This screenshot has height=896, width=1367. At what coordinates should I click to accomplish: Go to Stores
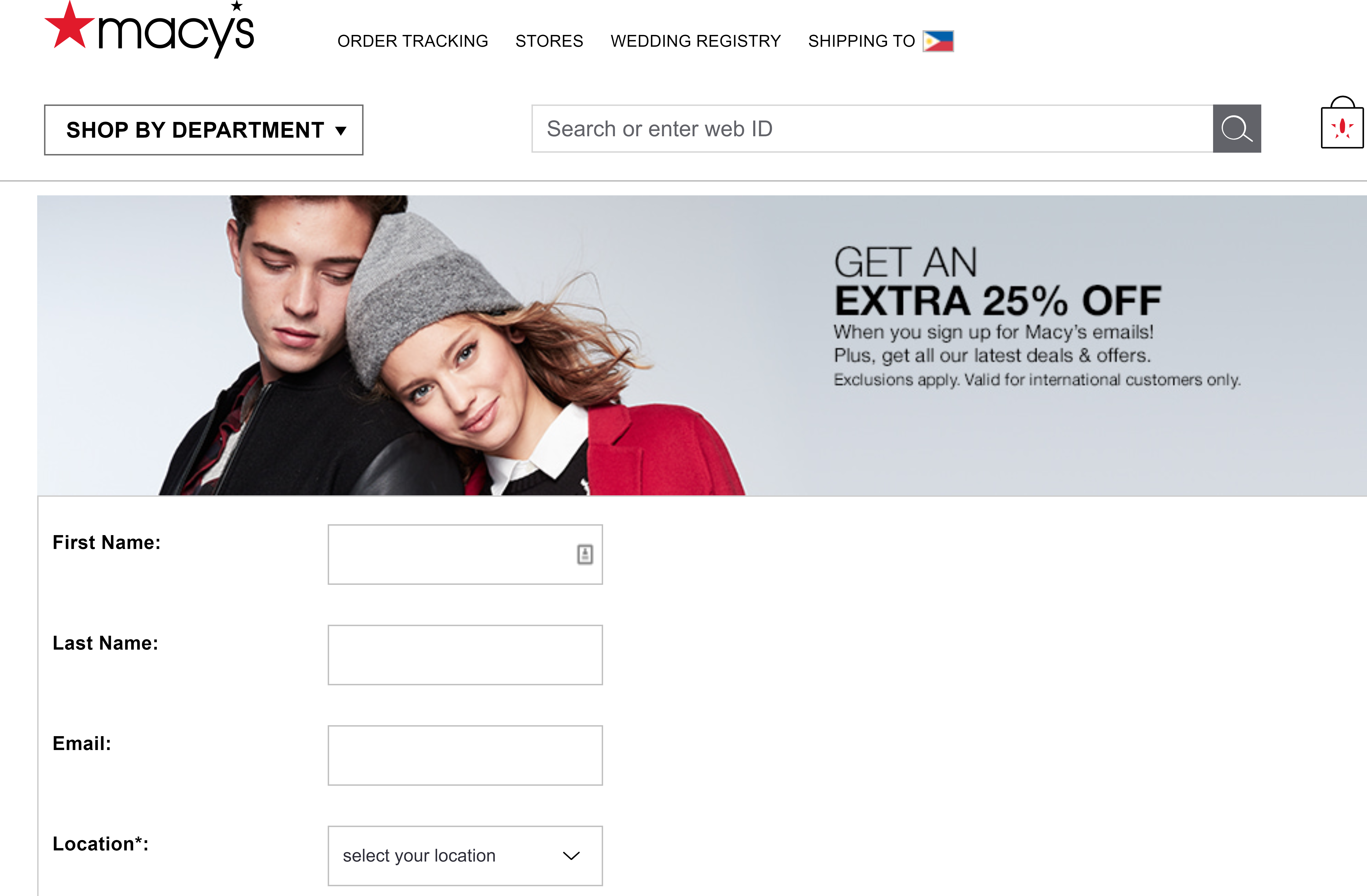(549, 41)
